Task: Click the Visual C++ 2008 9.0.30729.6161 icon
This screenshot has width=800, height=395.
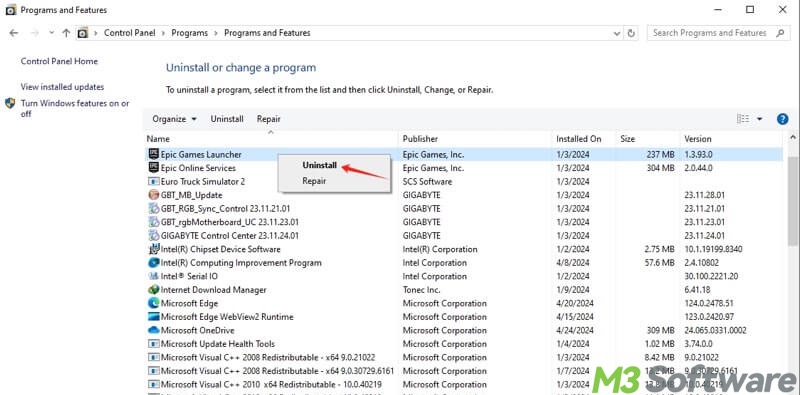Action: pos(153,371)
